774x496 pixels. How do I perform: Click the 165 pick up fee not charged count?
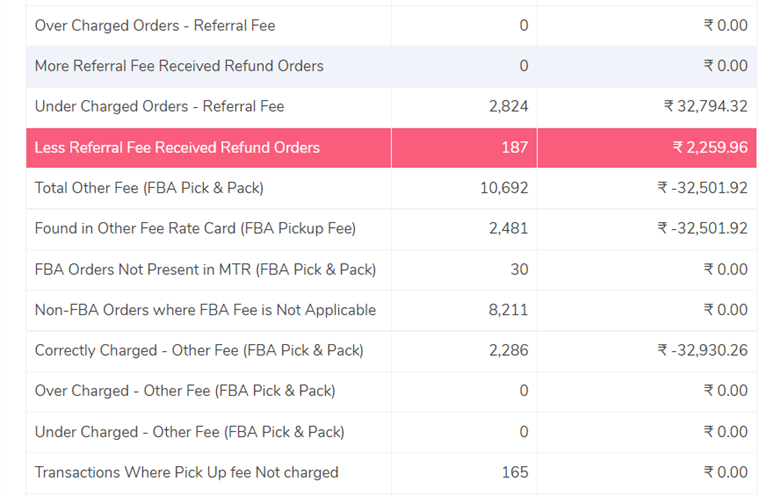point(515,472)
